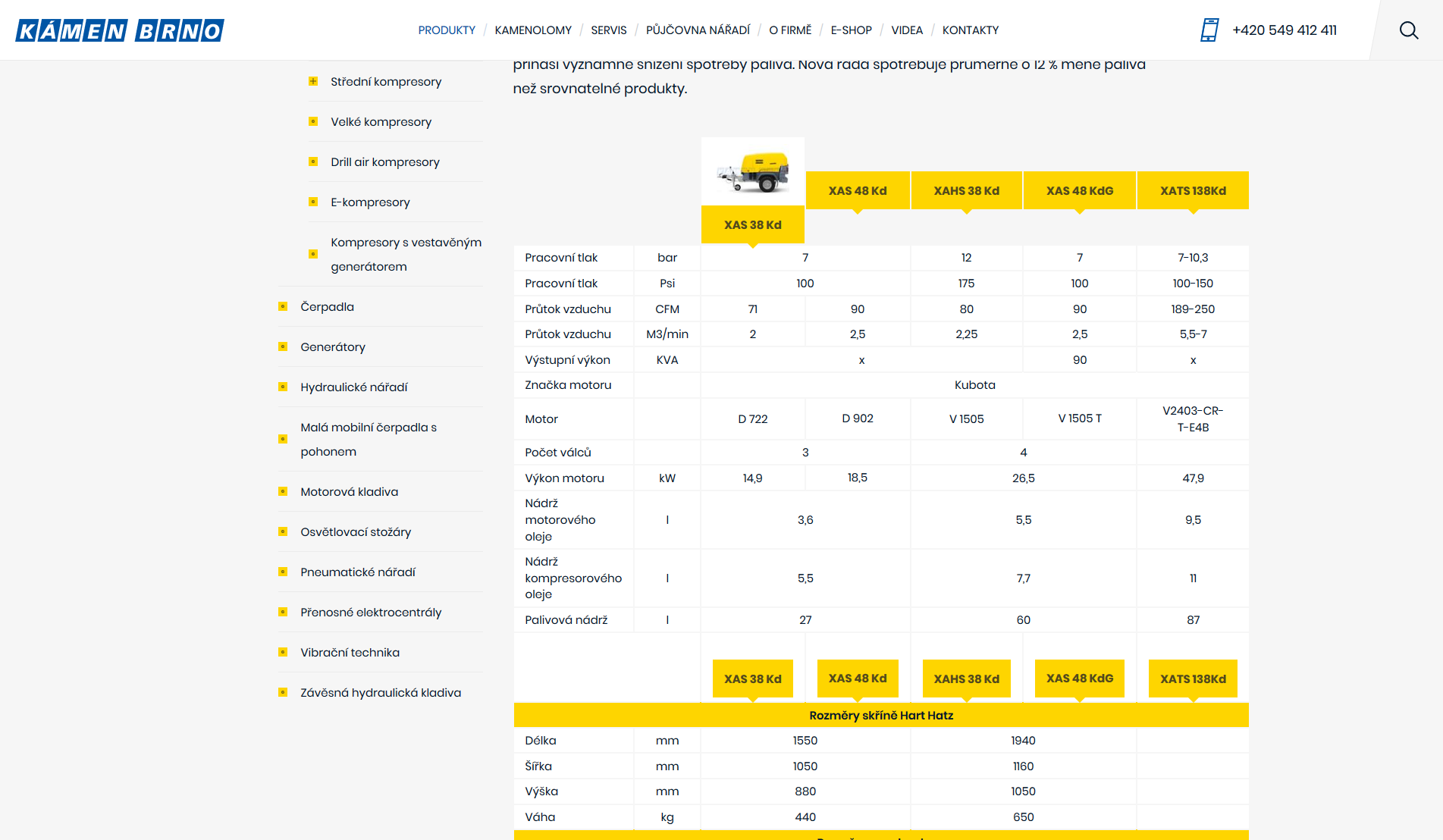The image size is (1443, 840).
Task: Click lower XAHS 38 Kd label
Action: click(x=967, y=679)
